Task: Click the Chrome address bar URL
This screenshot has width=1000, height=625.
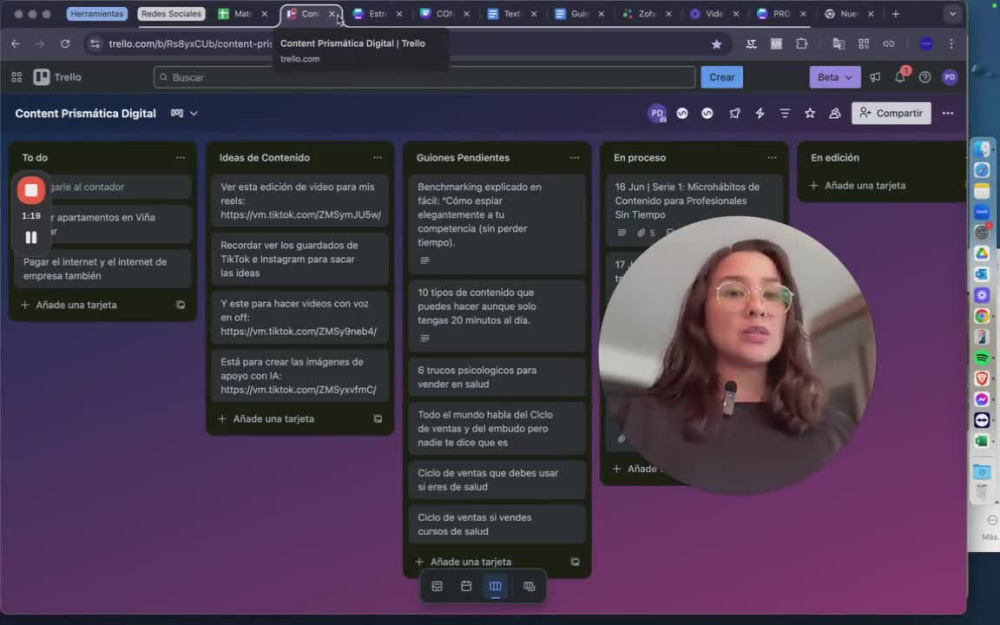Action: tap(190, 43)
